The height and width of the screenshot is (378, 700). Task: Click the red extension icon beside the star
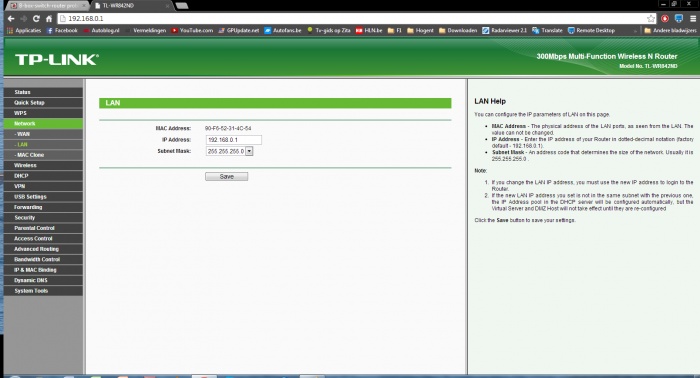(665, 19)
